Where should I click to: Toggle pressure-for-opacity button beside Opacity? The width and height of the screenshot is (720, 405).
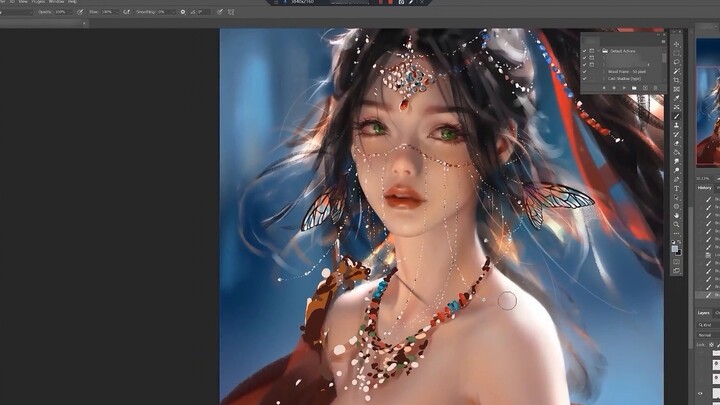coord(80,12)
